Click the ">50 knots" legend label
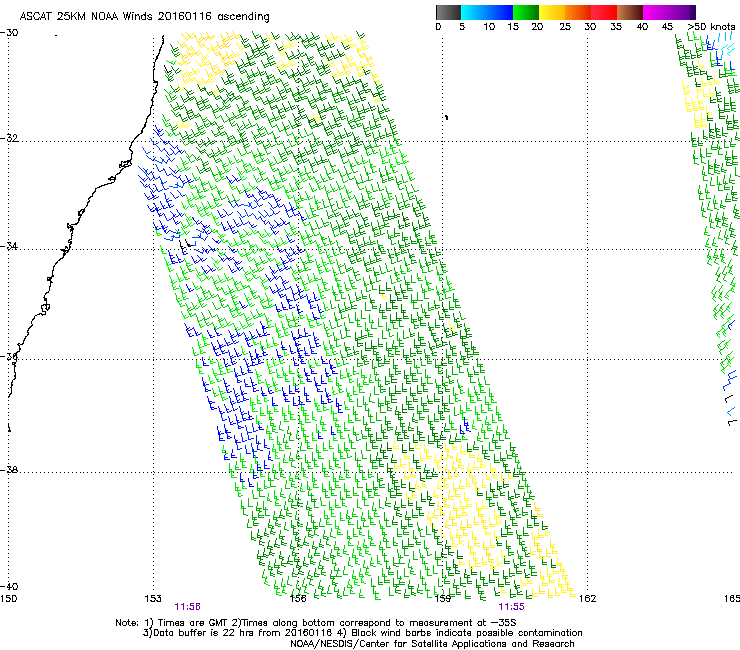Image resolution: width=740 pixels, height=650 pixels. (711, 27)
